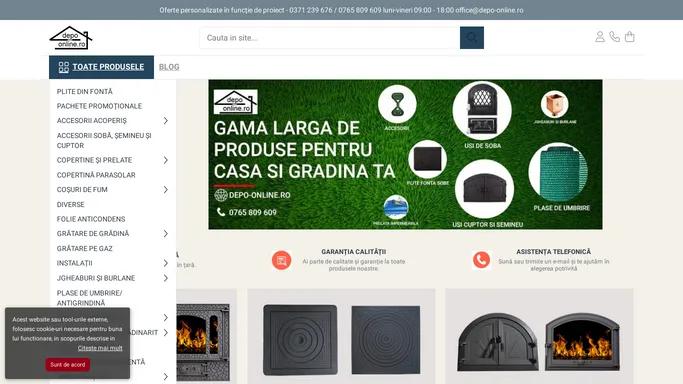Select the Prelata Impermeabila banner circle
The height and width of the screenshot is (384, 683).
coord(396,207)
